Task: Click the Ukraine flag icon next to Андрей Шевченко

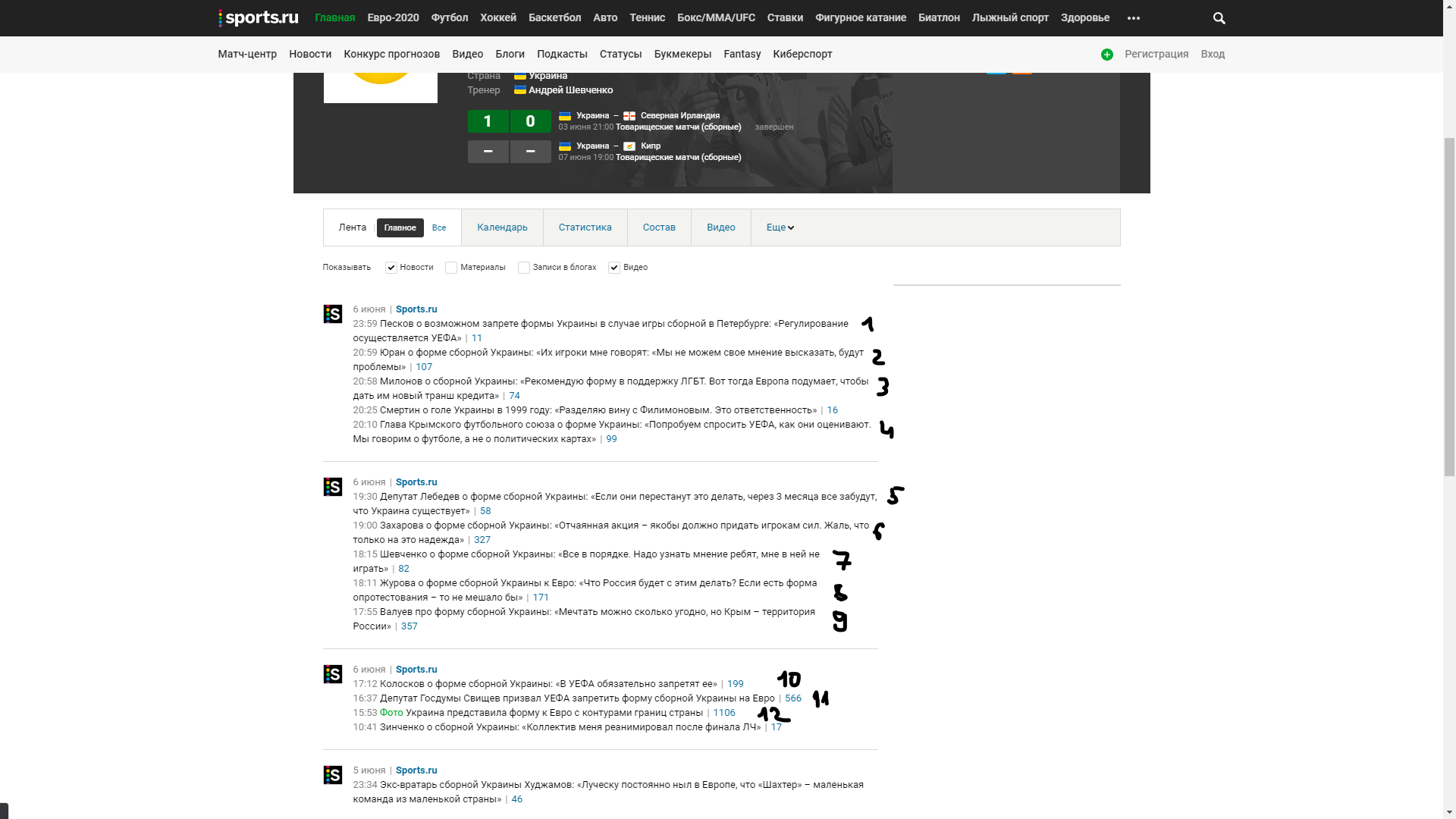Action: [x=520, y=90]
